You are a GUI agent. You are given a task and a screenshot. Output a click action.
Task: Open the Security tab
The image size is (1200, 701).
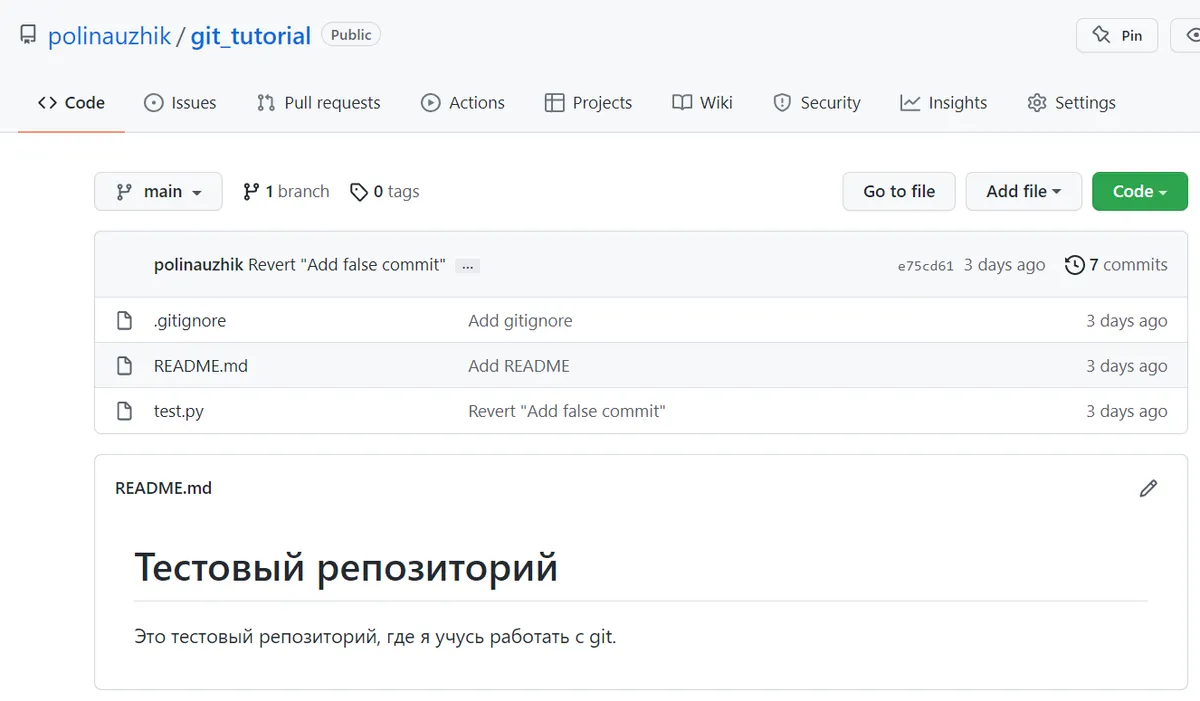(x=816, y=102)
